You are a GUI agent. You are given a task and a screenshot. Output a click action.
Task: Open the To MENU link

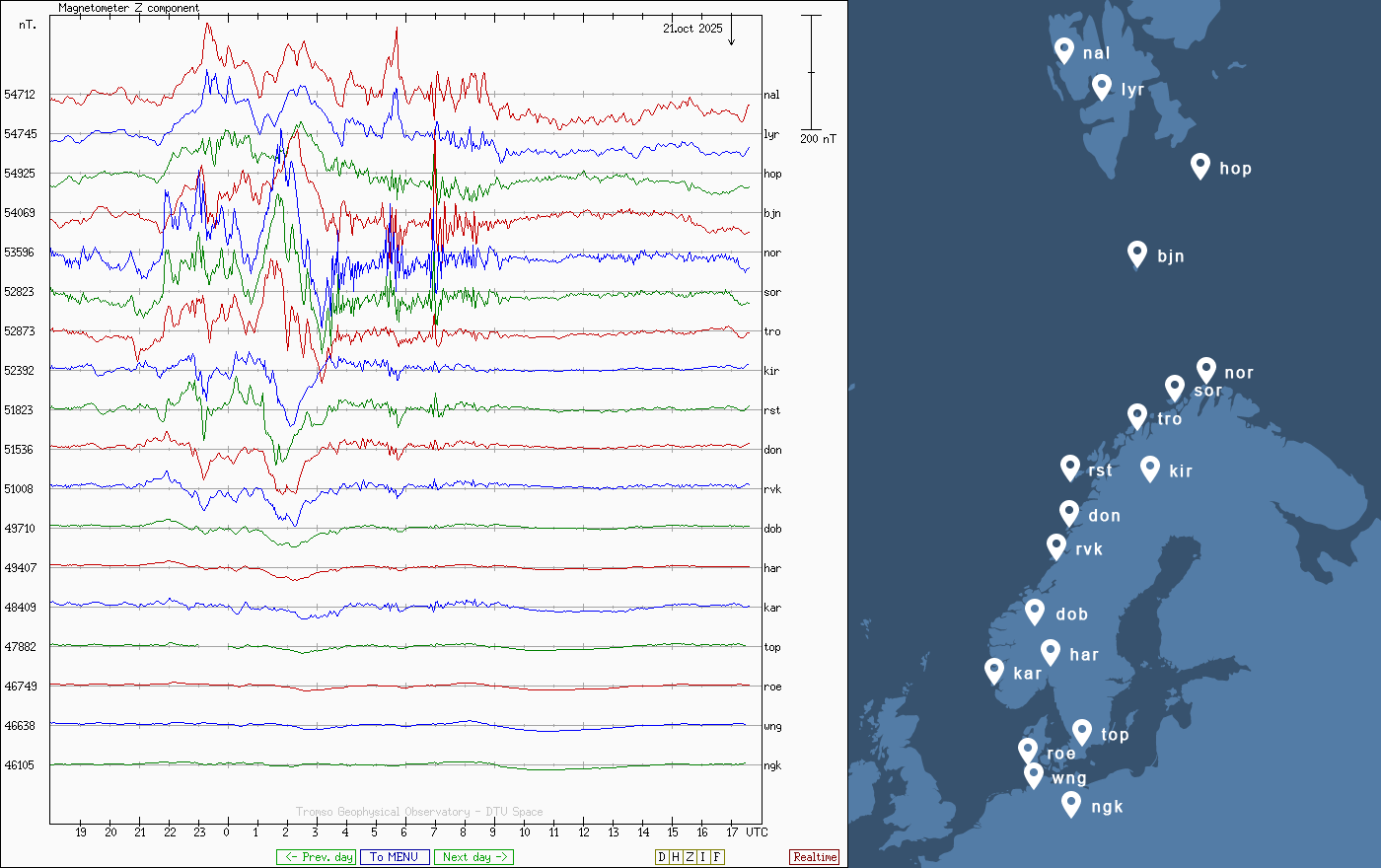point(395,857)
